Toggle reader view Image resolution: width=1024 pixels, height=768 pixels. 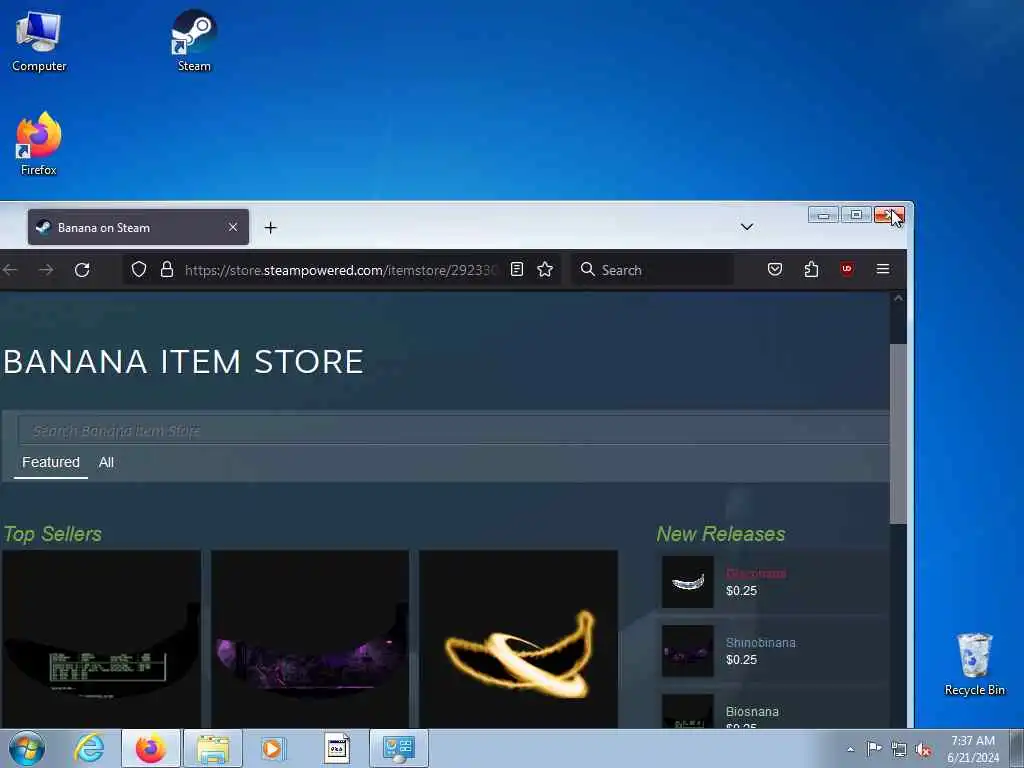[517, 270]
